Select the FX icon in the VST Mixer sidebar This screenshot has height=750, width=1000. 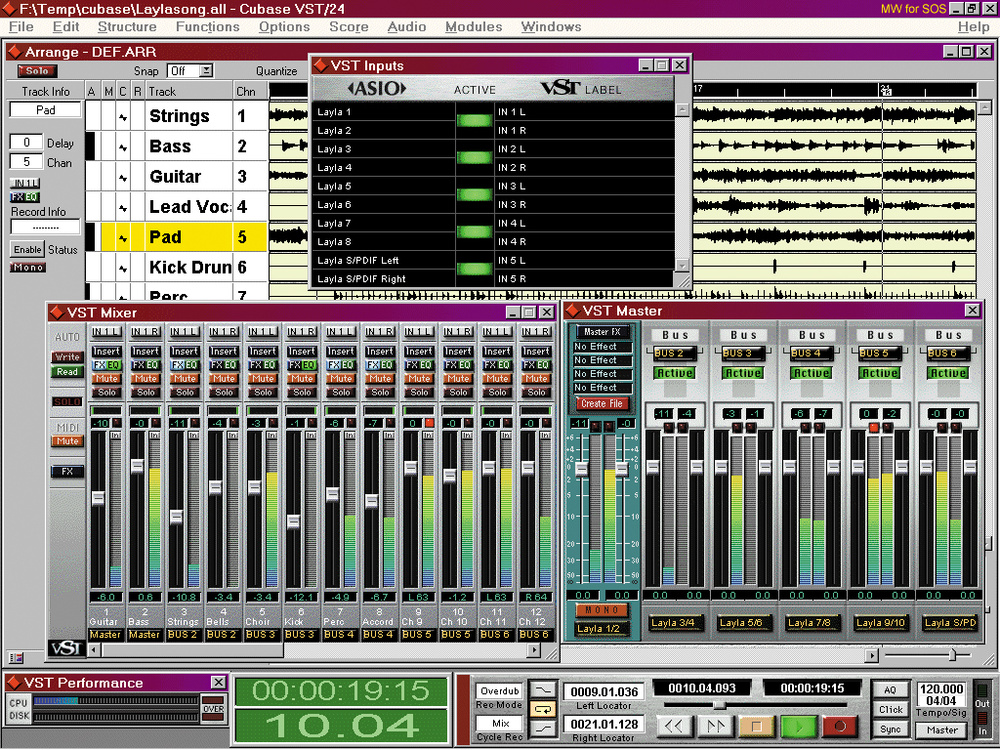pyautogui.click(x=67, y=471)
